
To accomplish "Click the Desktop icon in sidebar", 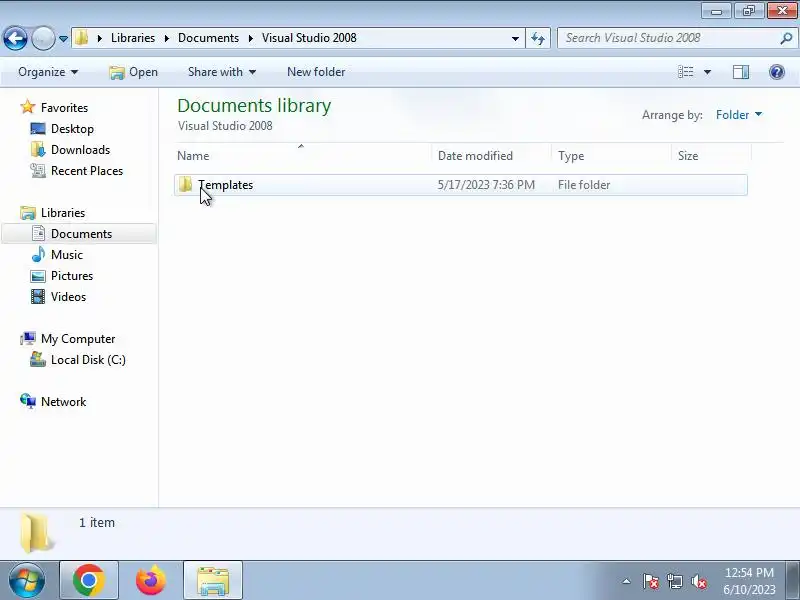I will (x=38, y=129).
